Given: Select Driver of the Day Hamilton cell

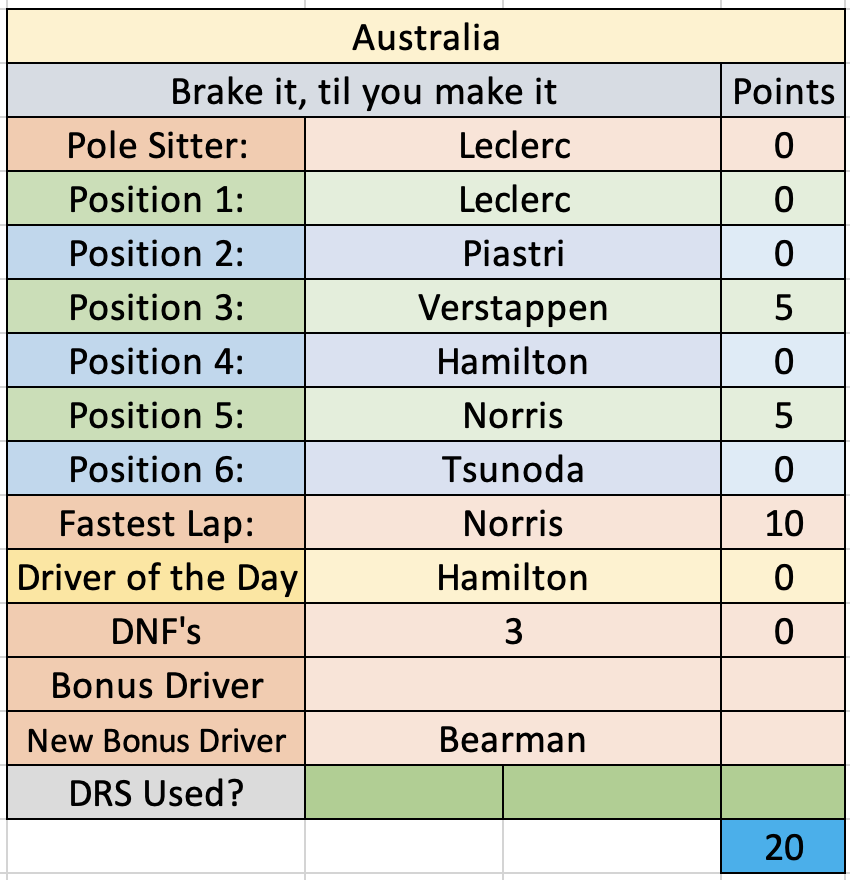Looking at the screenshot, I should 513,576.
